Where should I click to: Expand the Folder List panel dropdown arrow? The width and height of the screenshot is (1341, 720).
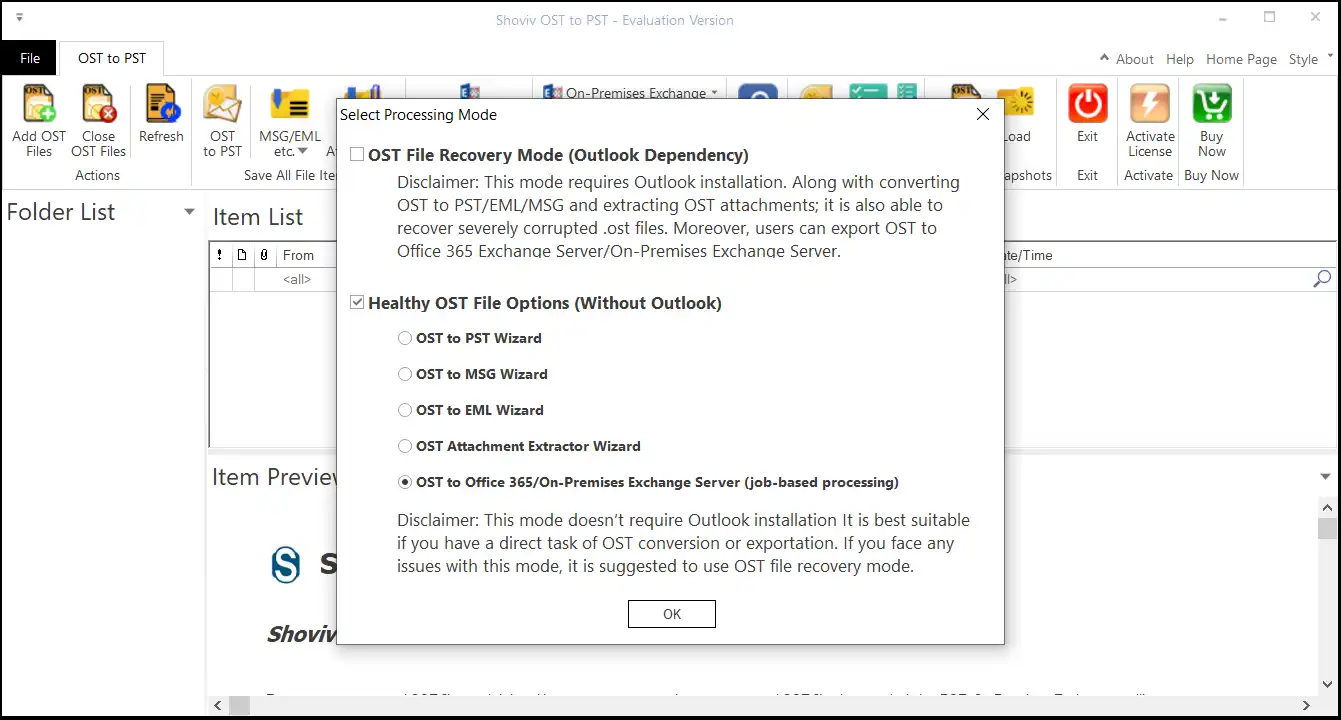click(x=189, y=212)
